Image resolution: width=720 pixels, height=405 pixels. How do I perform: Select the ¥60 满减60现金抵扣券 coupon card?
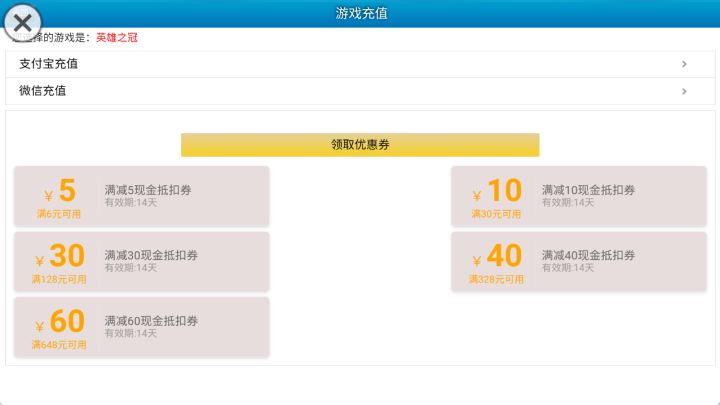[141, 327]
